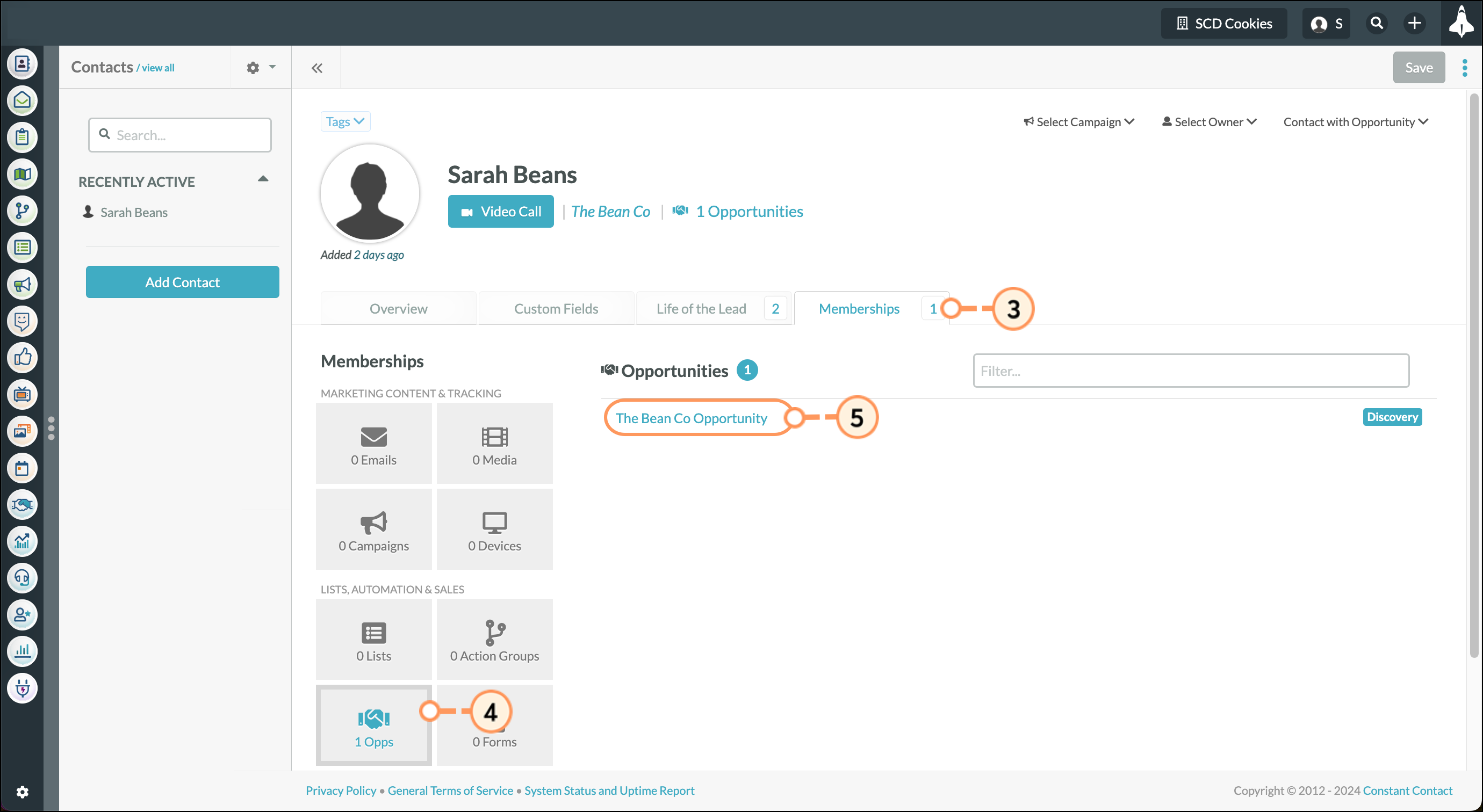This screenshot has width=1483, height=812.
Task: Open the plug integrations sidebar icon
Action: tap(22, 689)
